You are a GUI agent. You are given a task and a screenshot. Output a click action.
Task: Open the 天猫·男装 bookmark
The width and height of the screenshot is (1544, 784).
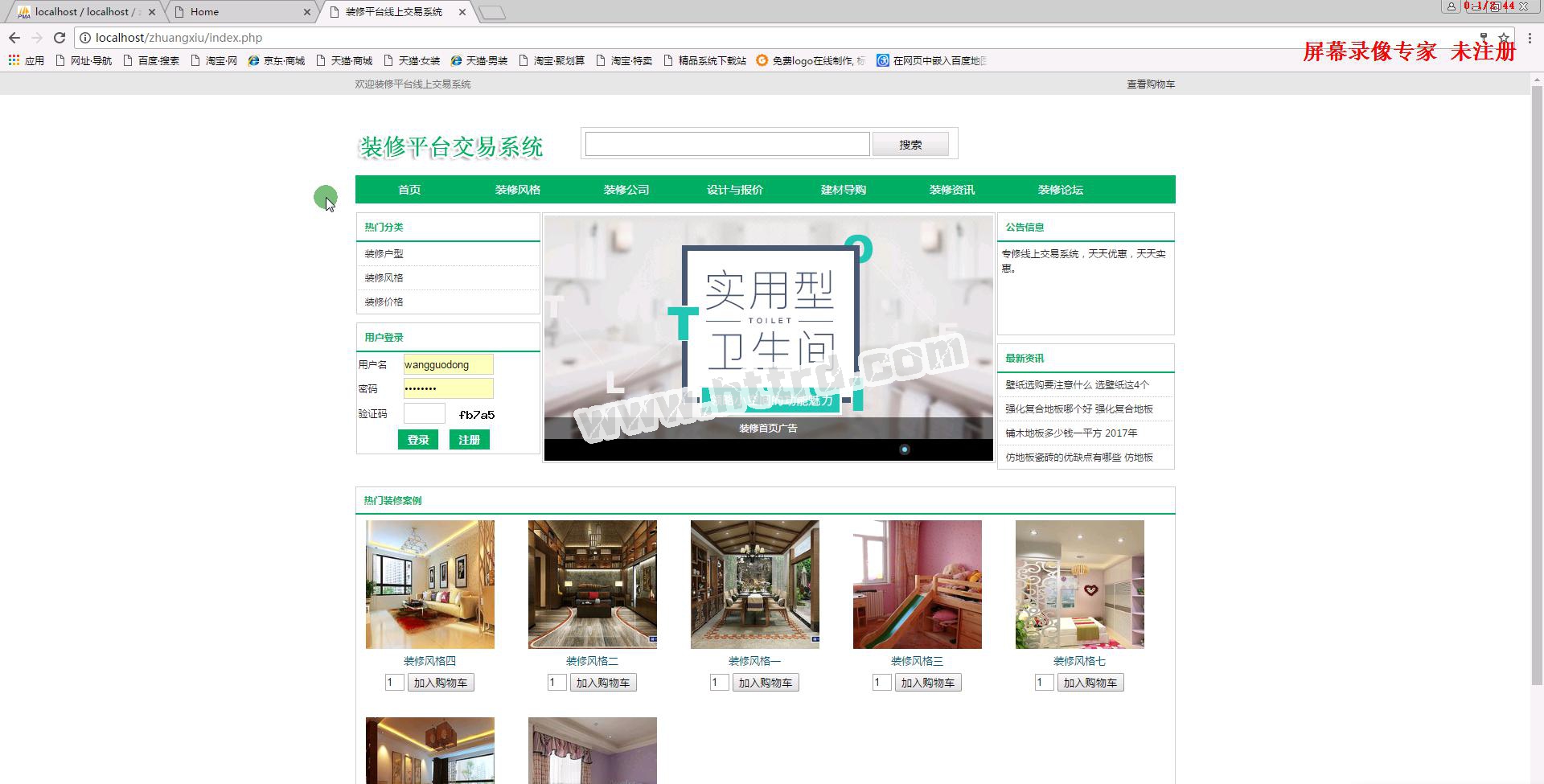coord(479,60)
